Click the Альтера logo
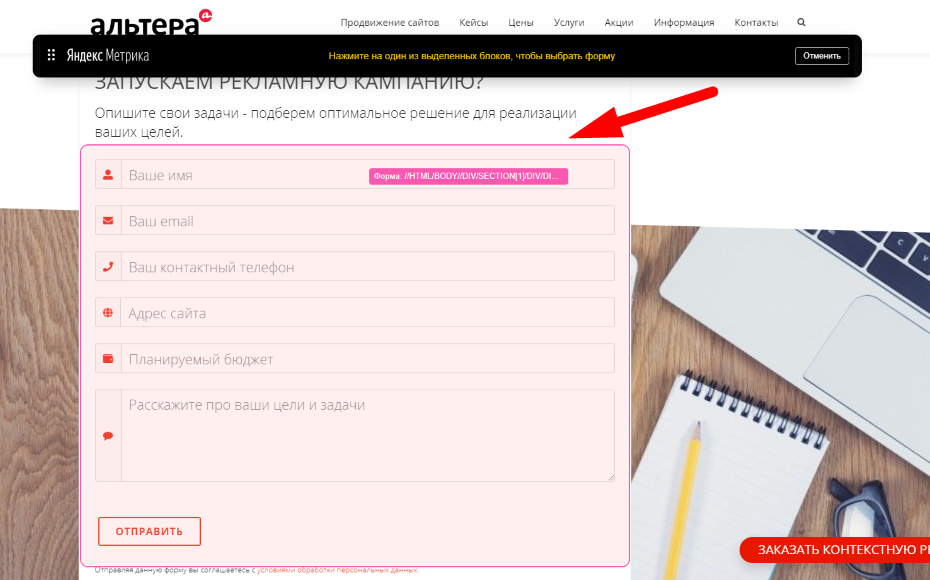This screenshot has width=930, height=580. pos(151,23)
